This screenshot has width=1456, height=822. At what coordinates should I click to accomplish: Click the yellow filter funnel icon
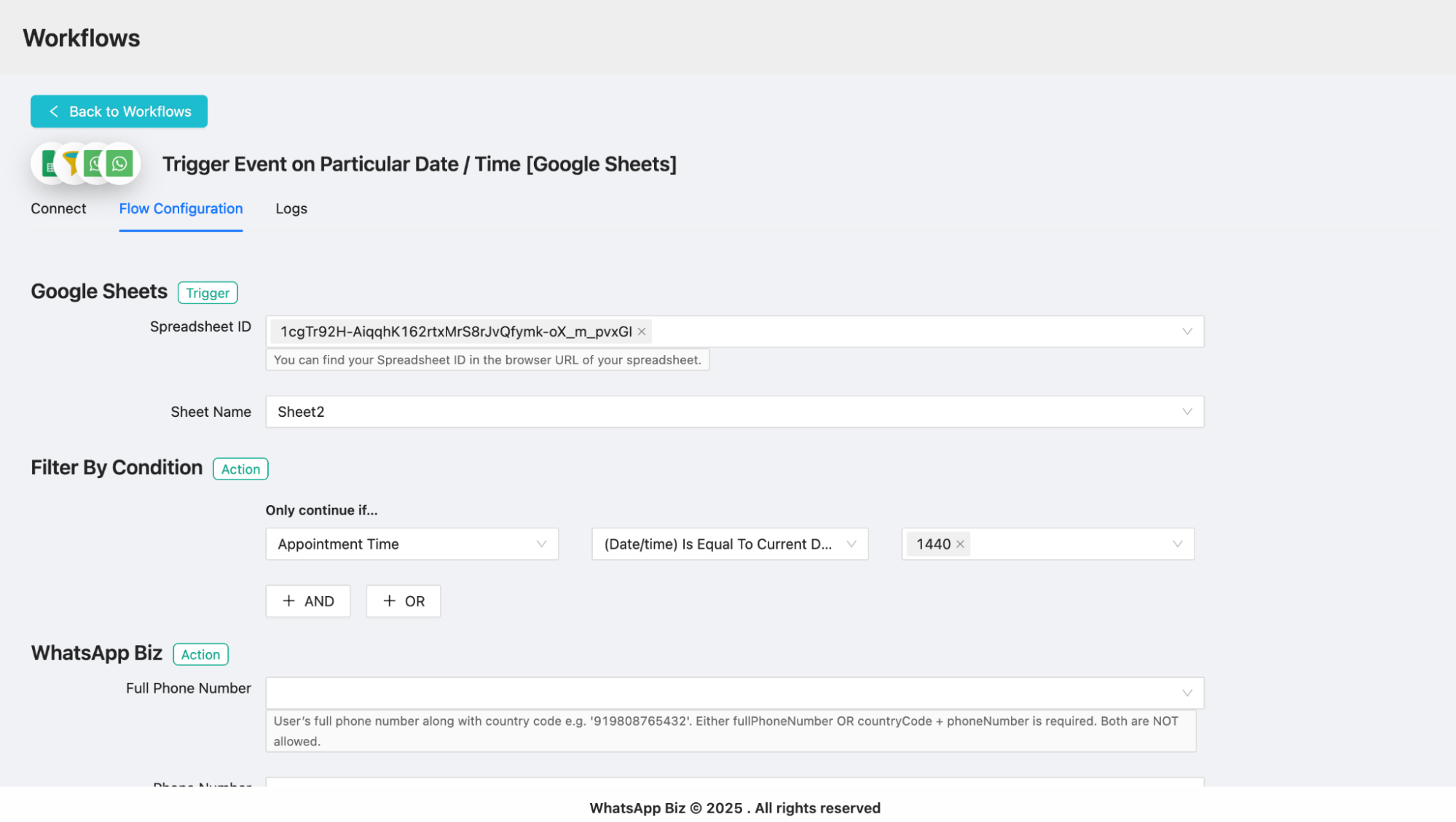tap(71, 163)
